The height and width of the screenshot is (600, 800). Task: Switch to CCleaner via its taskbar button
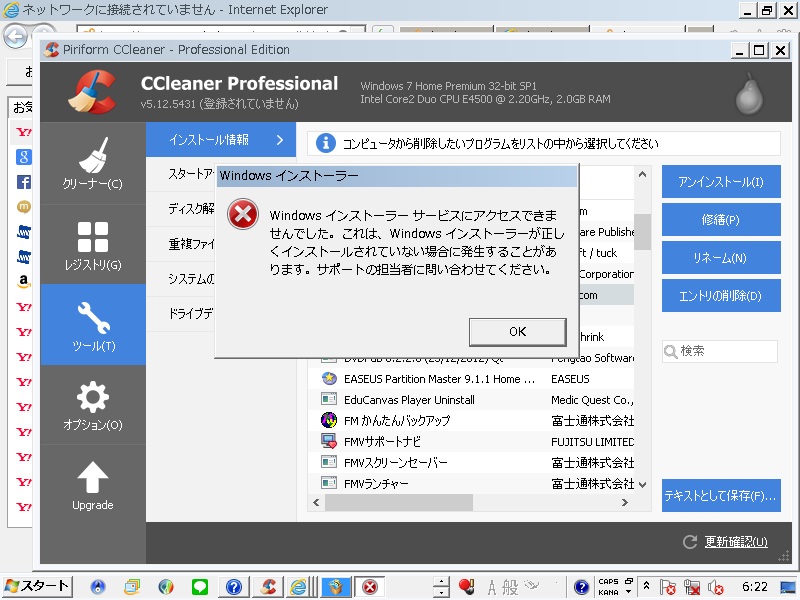click(268, 587)
